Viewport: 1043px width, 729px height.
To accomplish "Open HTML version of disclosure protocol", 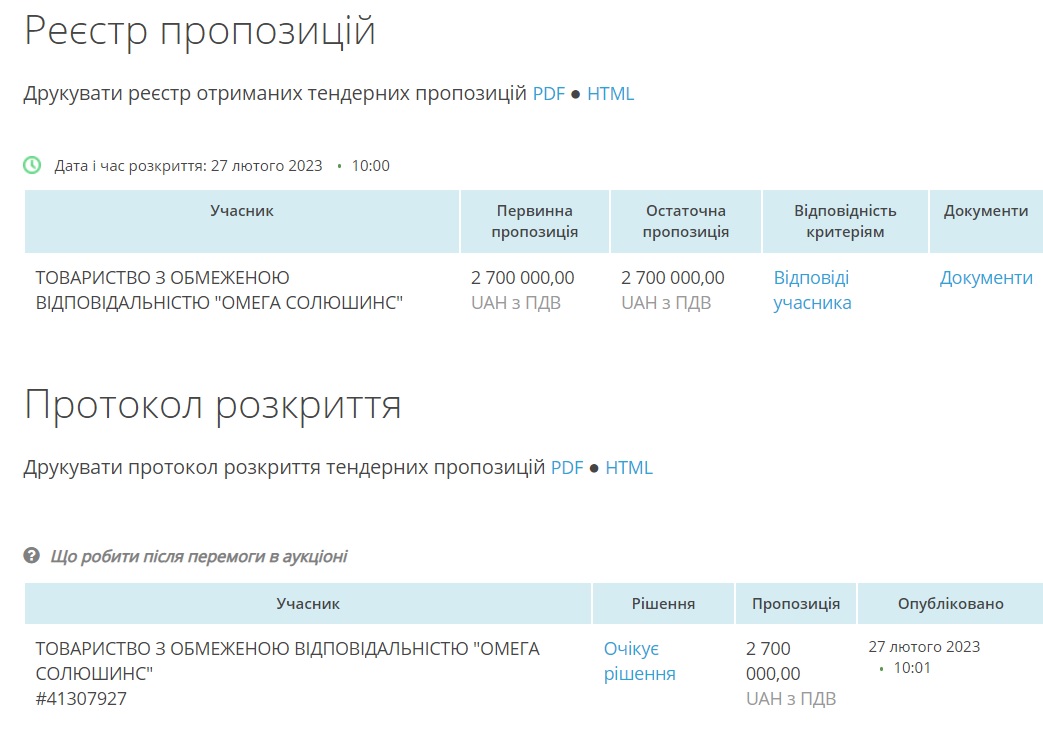I will 629,468.
